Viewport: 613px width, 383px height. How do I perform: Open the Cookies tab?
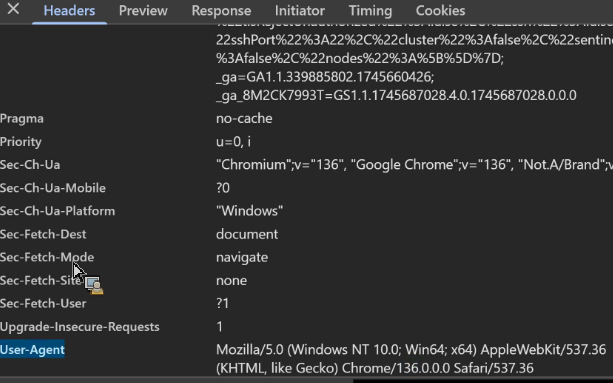click(x=441, y=11)
